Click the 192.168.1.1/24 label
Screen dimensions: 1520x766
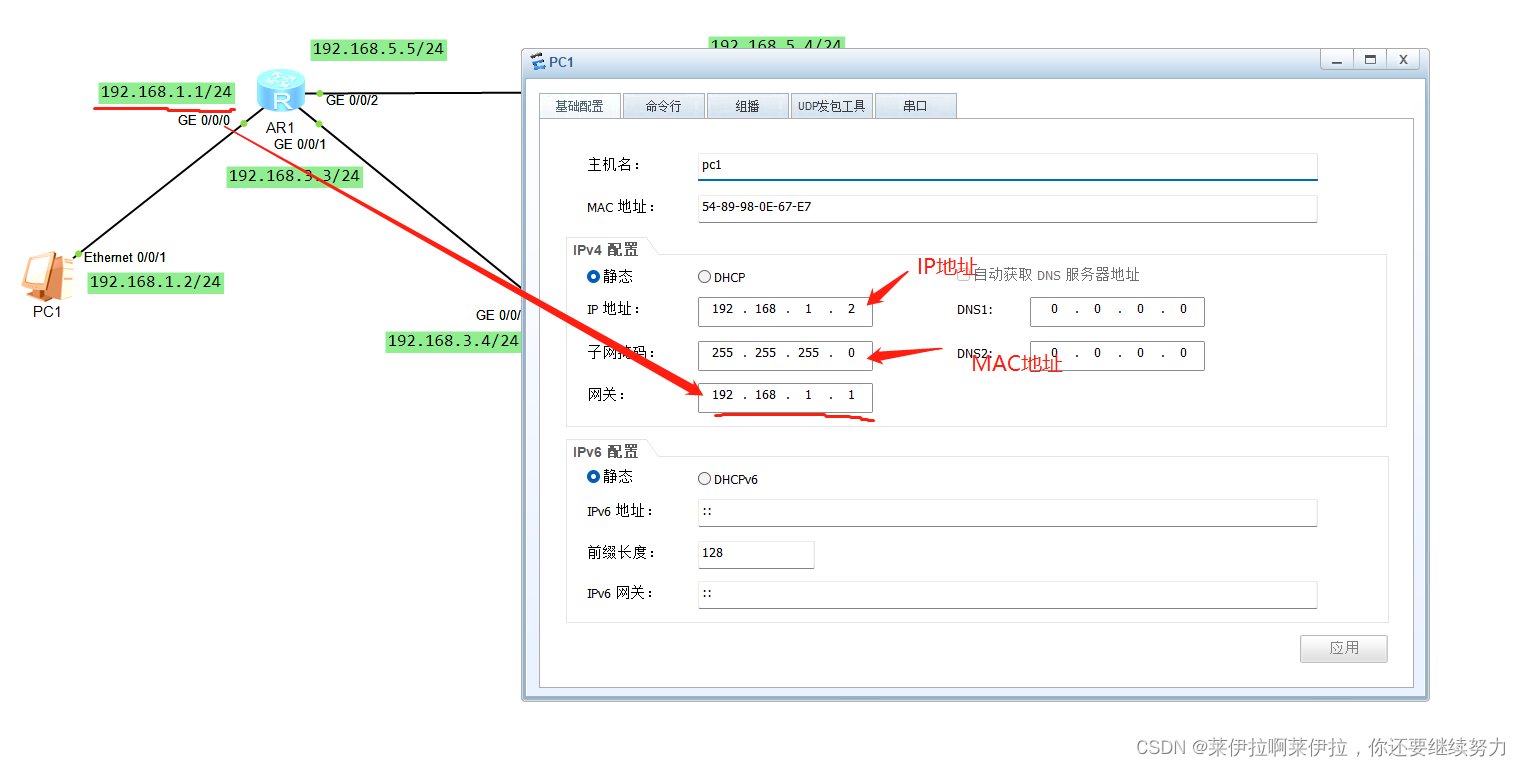coord(166,92)
